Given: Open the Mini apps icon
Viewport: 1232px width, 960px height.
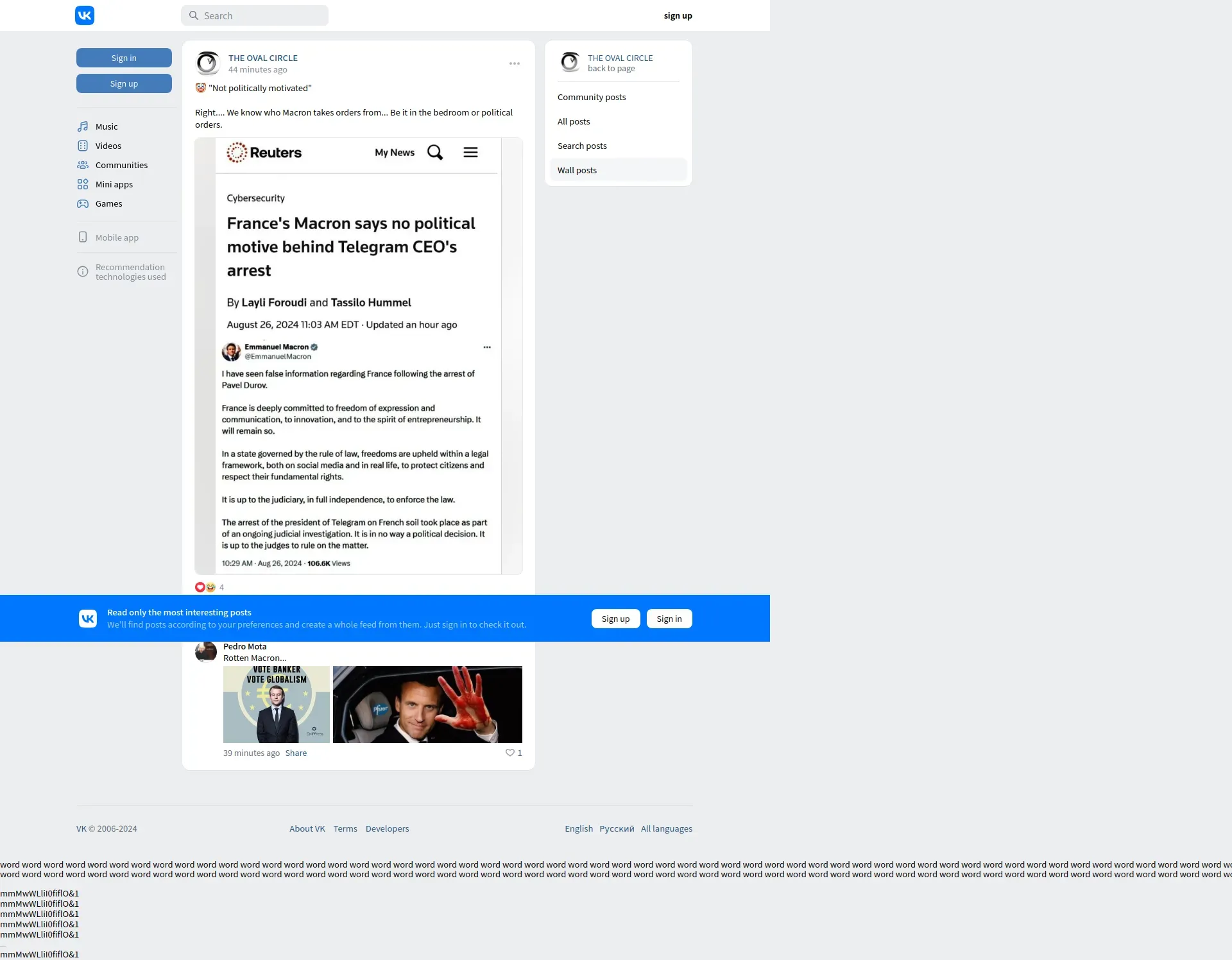Looking at the screenshot, I should click(83, 184).
